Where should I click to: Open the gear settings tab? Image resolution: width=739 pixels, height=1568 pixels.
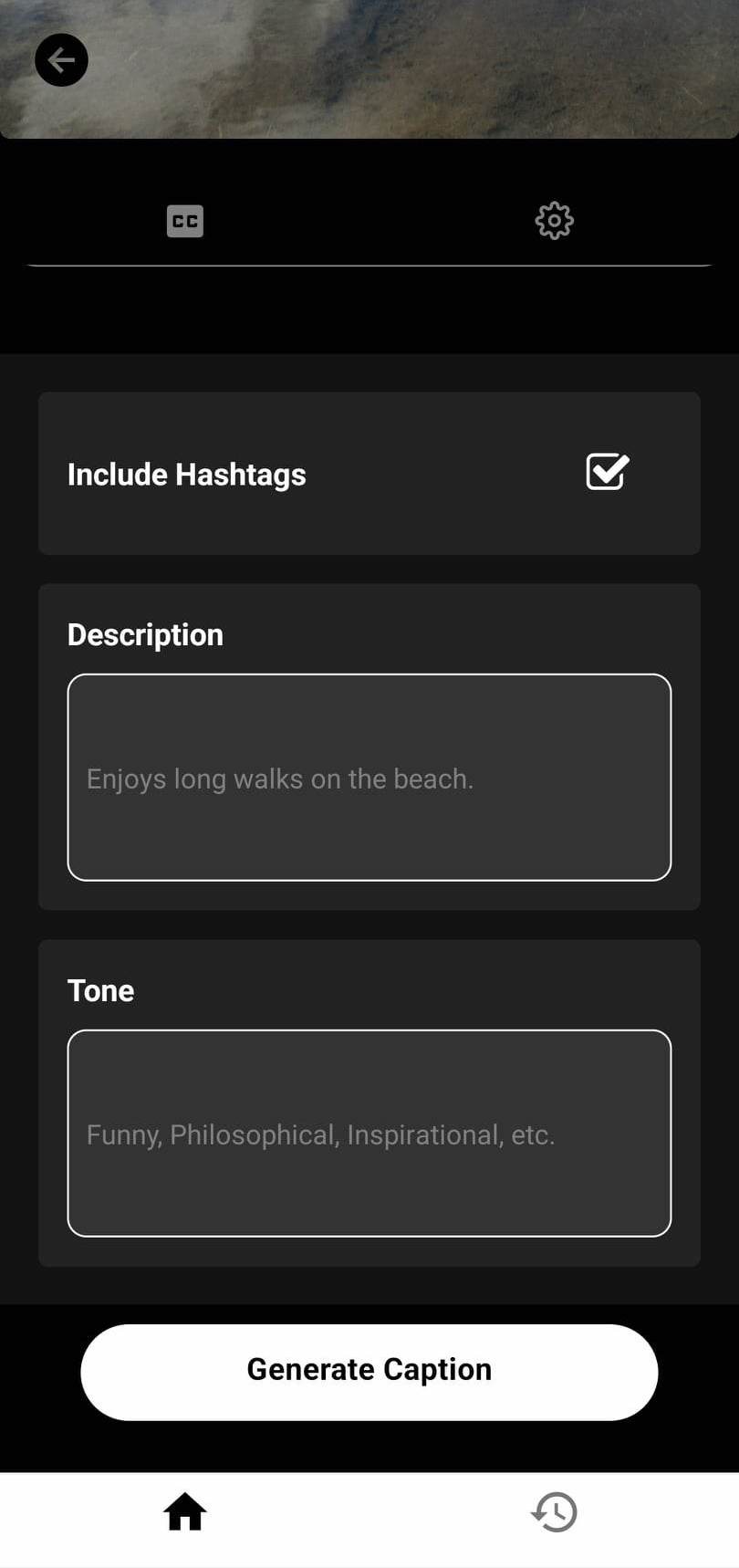click(x=554, y=221)
